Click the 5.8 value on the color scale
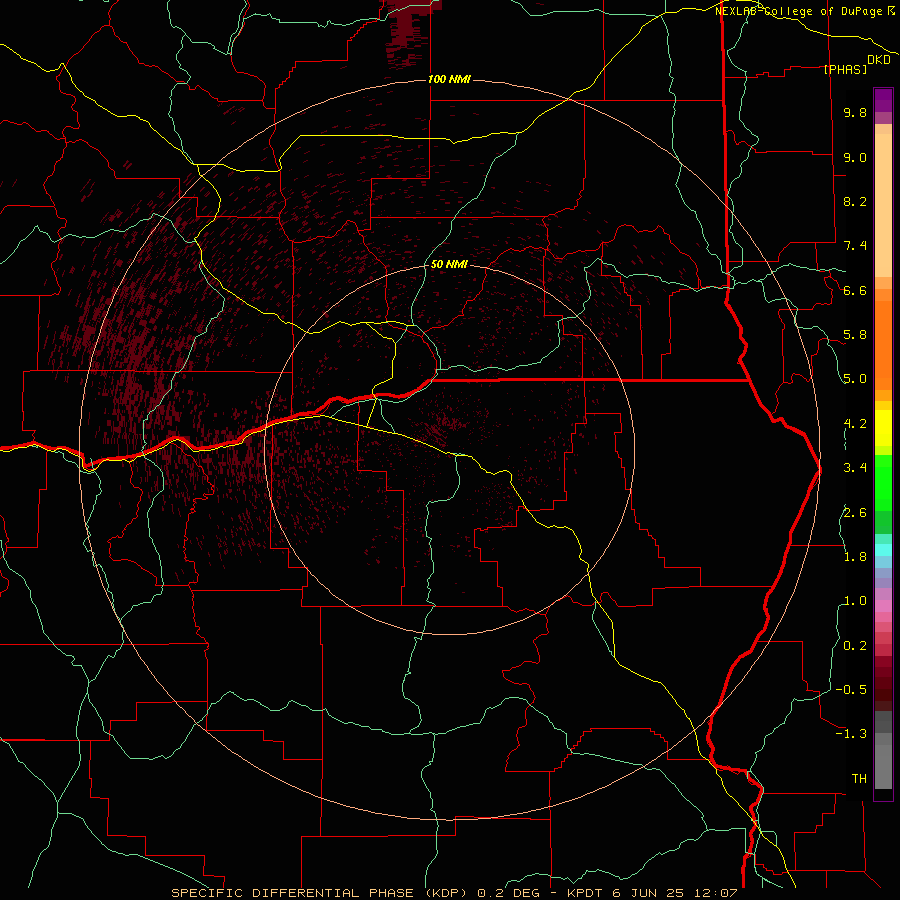The height and width of the screenshot is (900, 900). click(855, 335)
